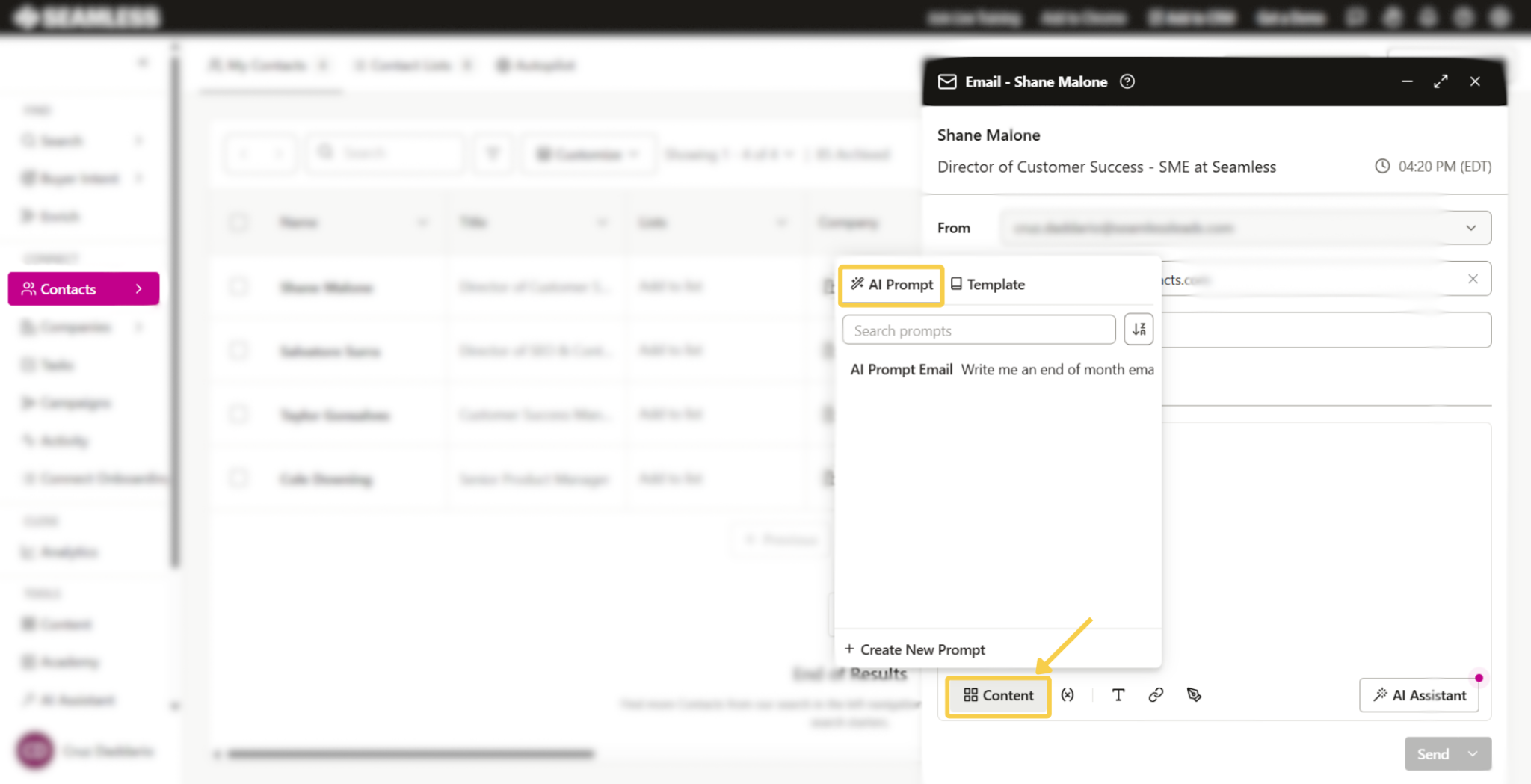Switch to the AI Prompt tab
The image size is (1531, 784).
pos(891,285)
